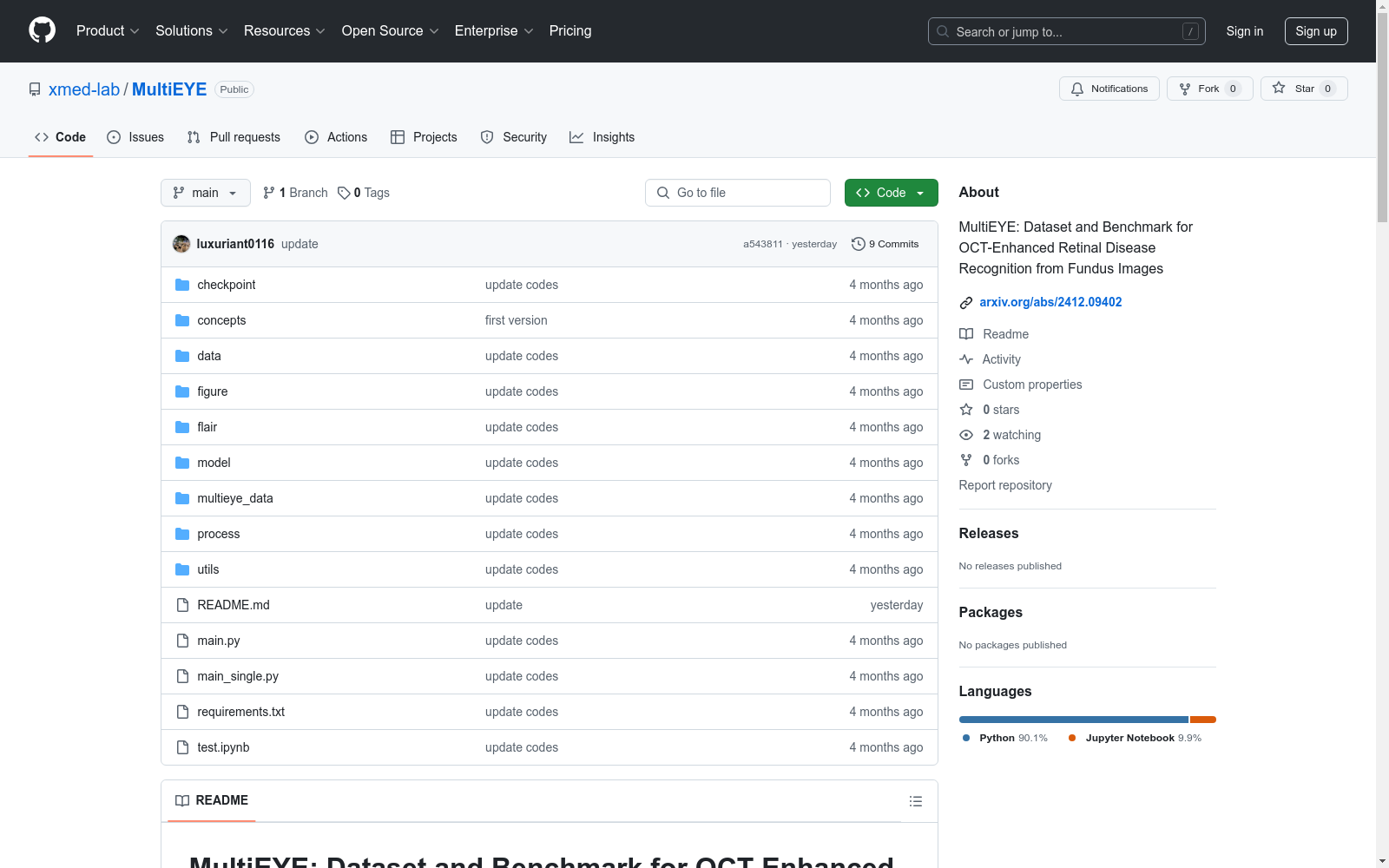Expand the Open Source menu
The image size is (1389, 868).
[391, 30]
